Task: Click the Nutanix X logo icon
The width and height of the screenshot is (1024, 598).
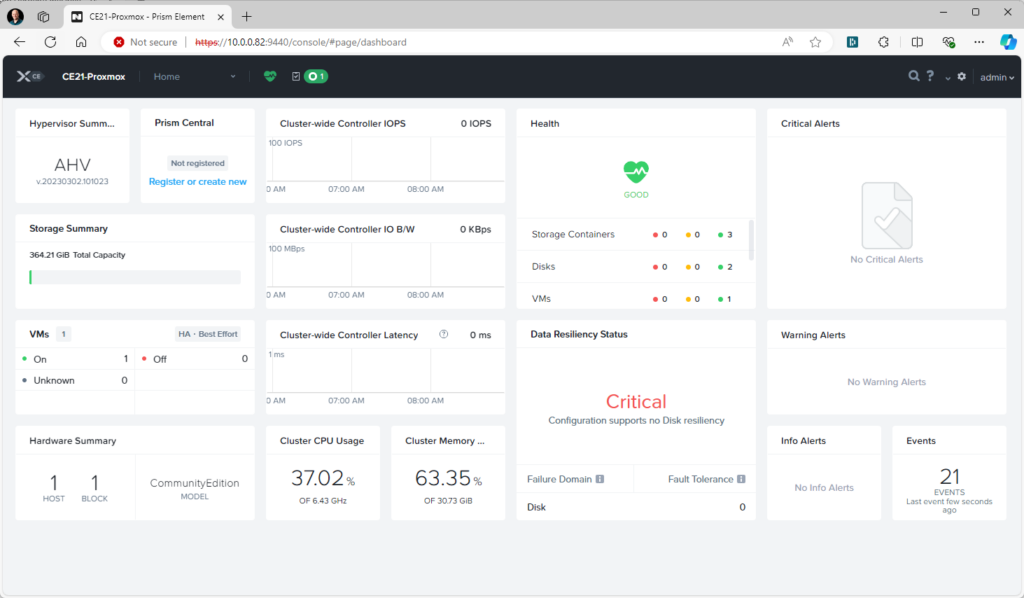Action: pos(24,76)
